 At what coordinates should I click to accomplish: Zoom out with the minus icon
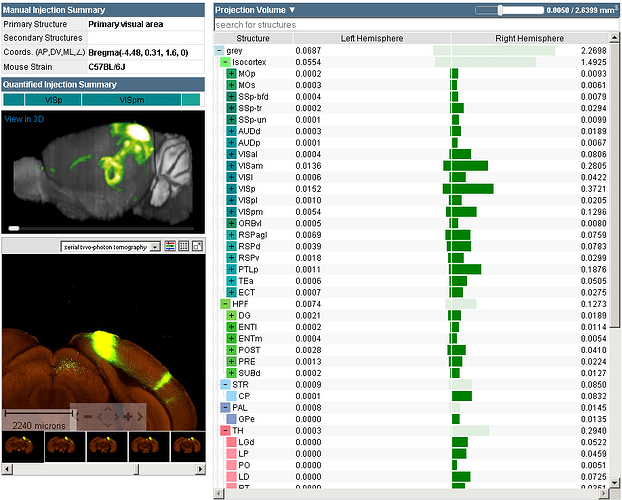pyautogui.click(x=88, y=417)
